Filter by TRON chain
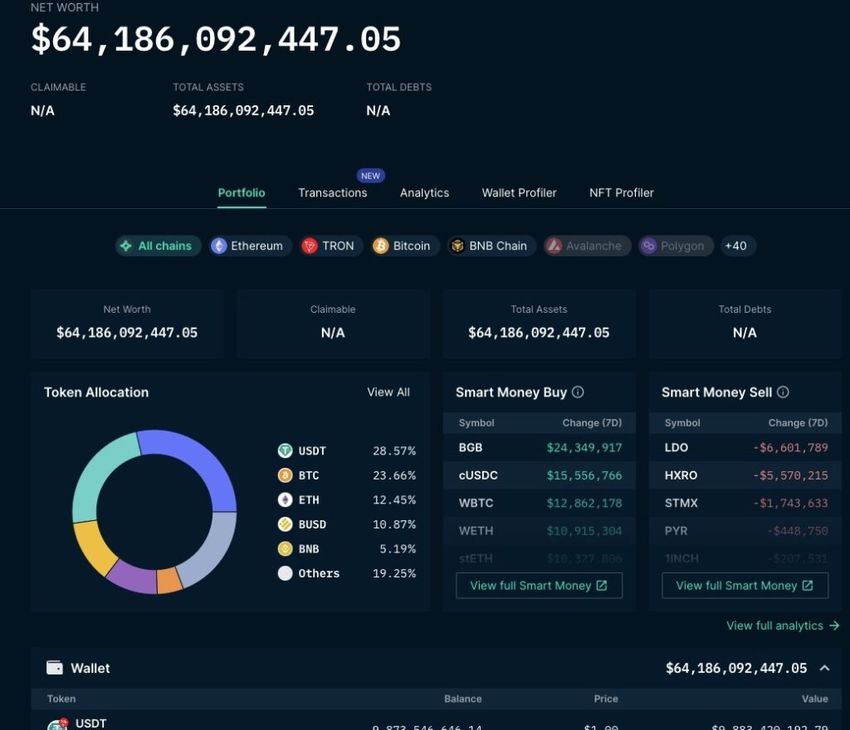The height and width of the screenshot is (730, 850). click(x=331, y=246)
